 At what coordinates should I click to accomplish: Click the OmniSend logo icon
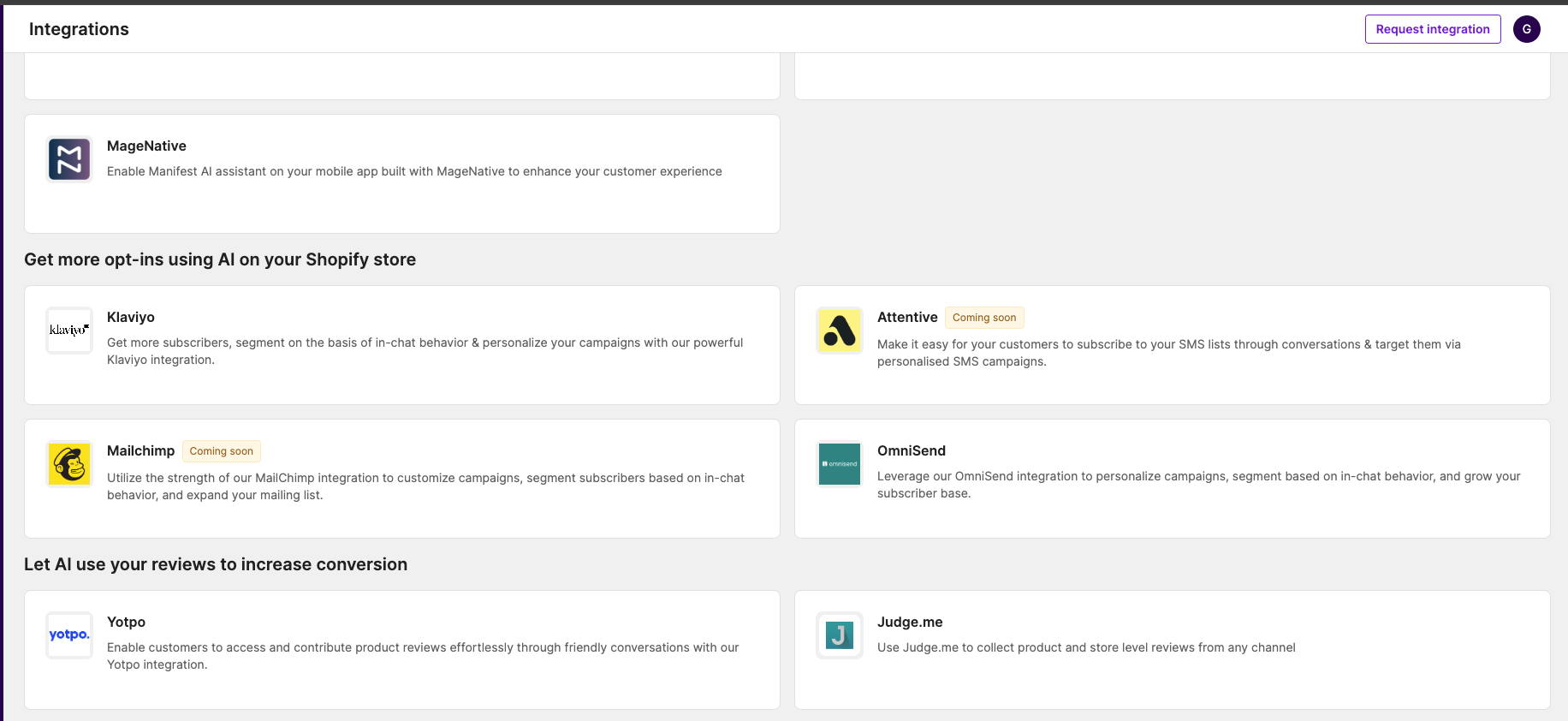coord(840,464)
